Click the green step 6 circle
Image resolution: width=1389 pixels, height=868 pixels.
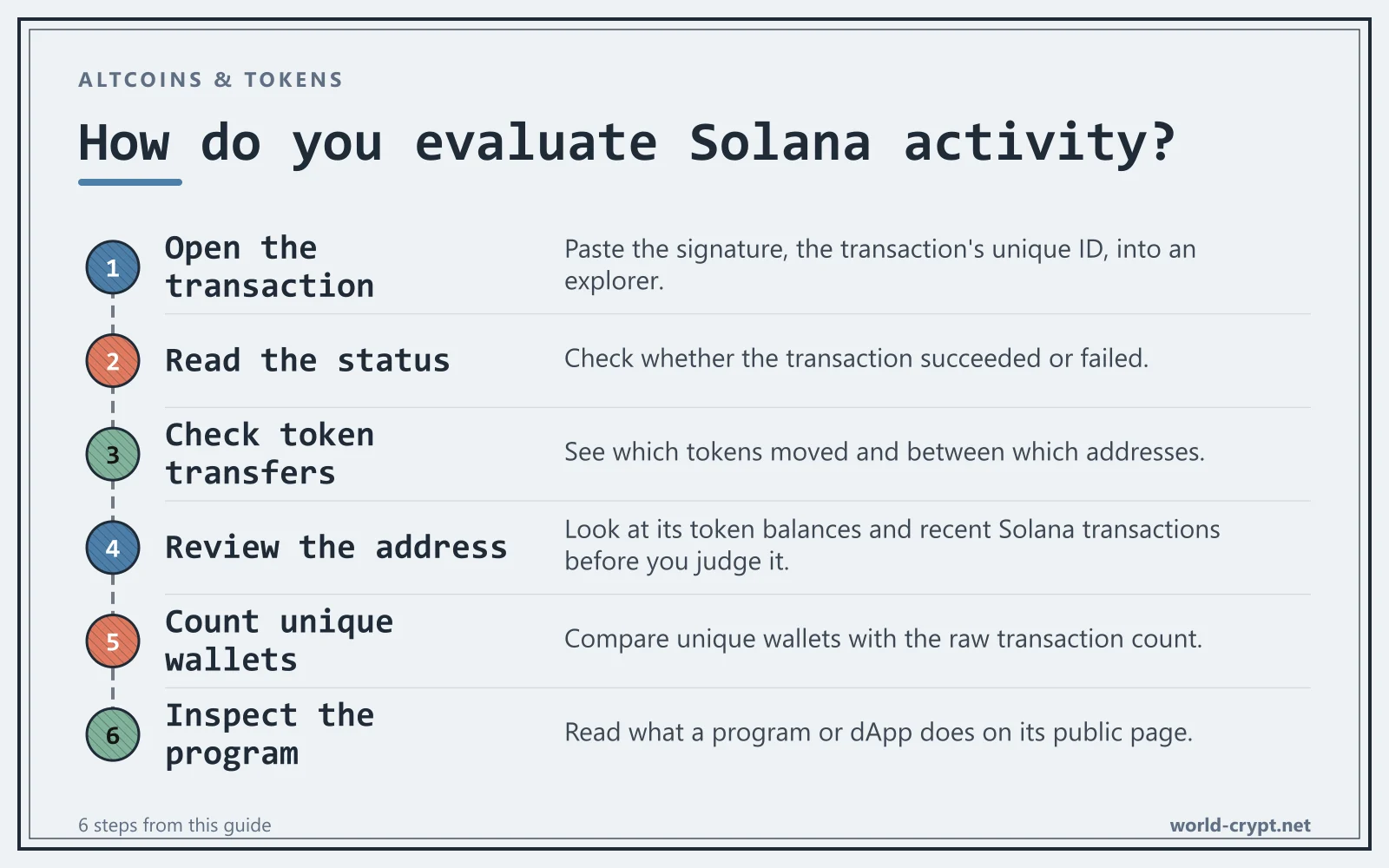tap(113, 735)
